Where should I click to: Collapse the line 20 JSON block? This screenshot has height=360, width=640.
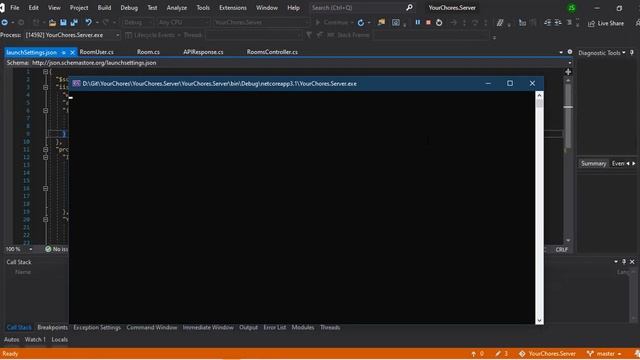[46, 220]
